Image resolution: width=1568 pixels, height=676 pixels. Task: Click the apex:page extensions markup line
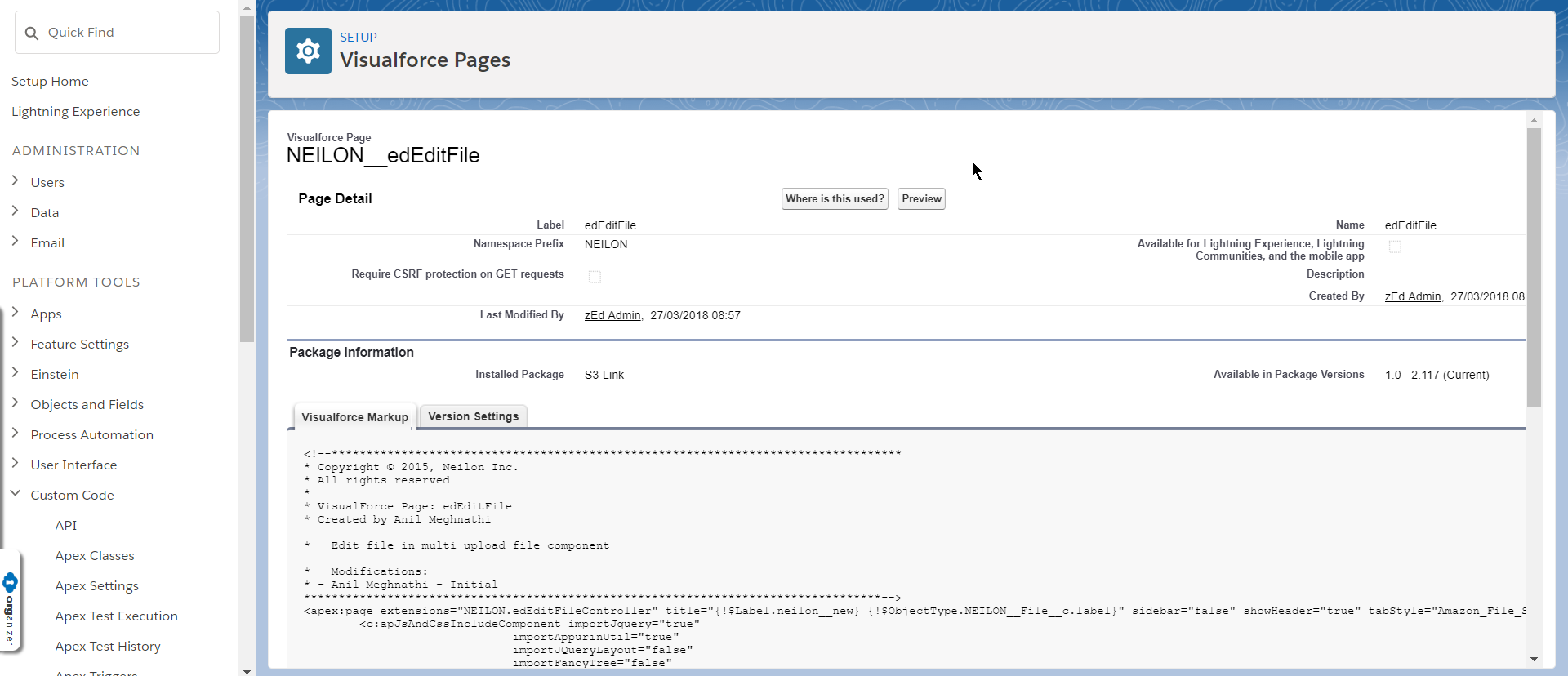click(x=914, y=611)
